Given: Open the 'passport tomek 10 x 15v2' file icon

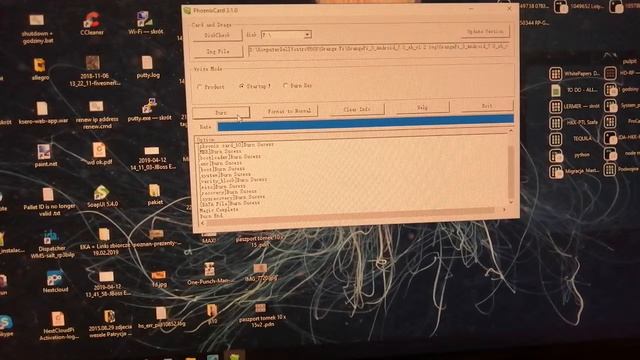Looking at the screenshot, I should [x=261, y=315].
